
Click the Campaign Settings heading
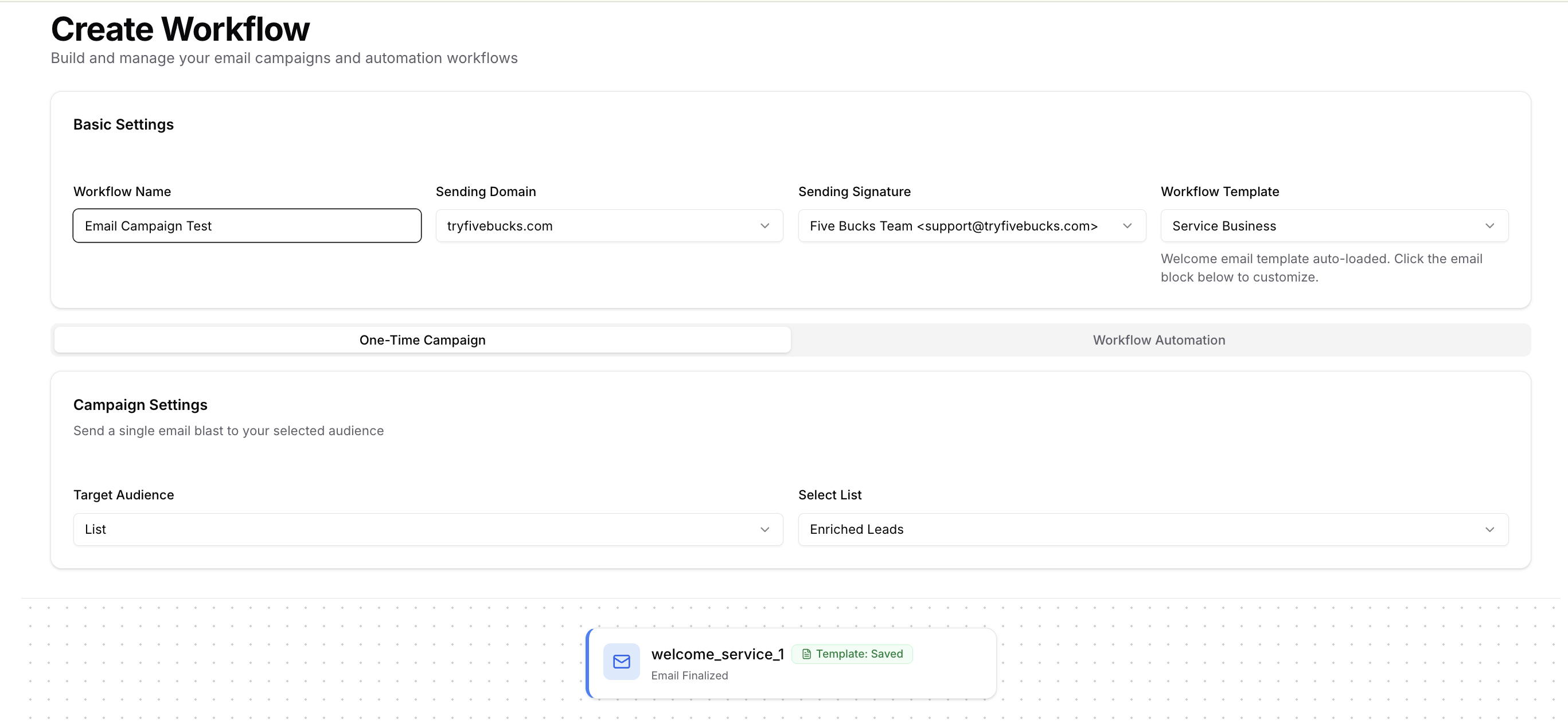click(x=140, y=405)
